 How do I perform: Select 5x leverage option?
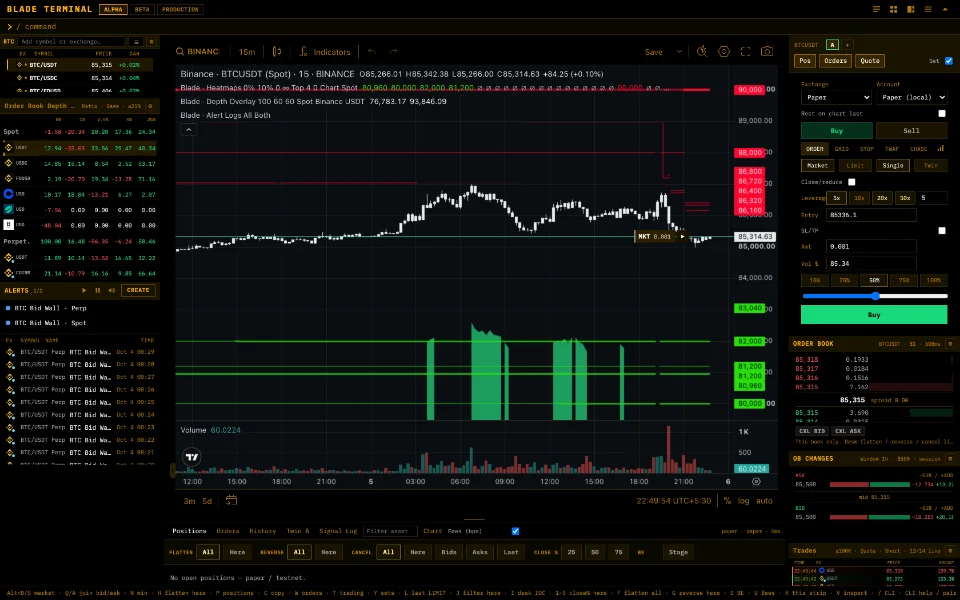(836, 198)
